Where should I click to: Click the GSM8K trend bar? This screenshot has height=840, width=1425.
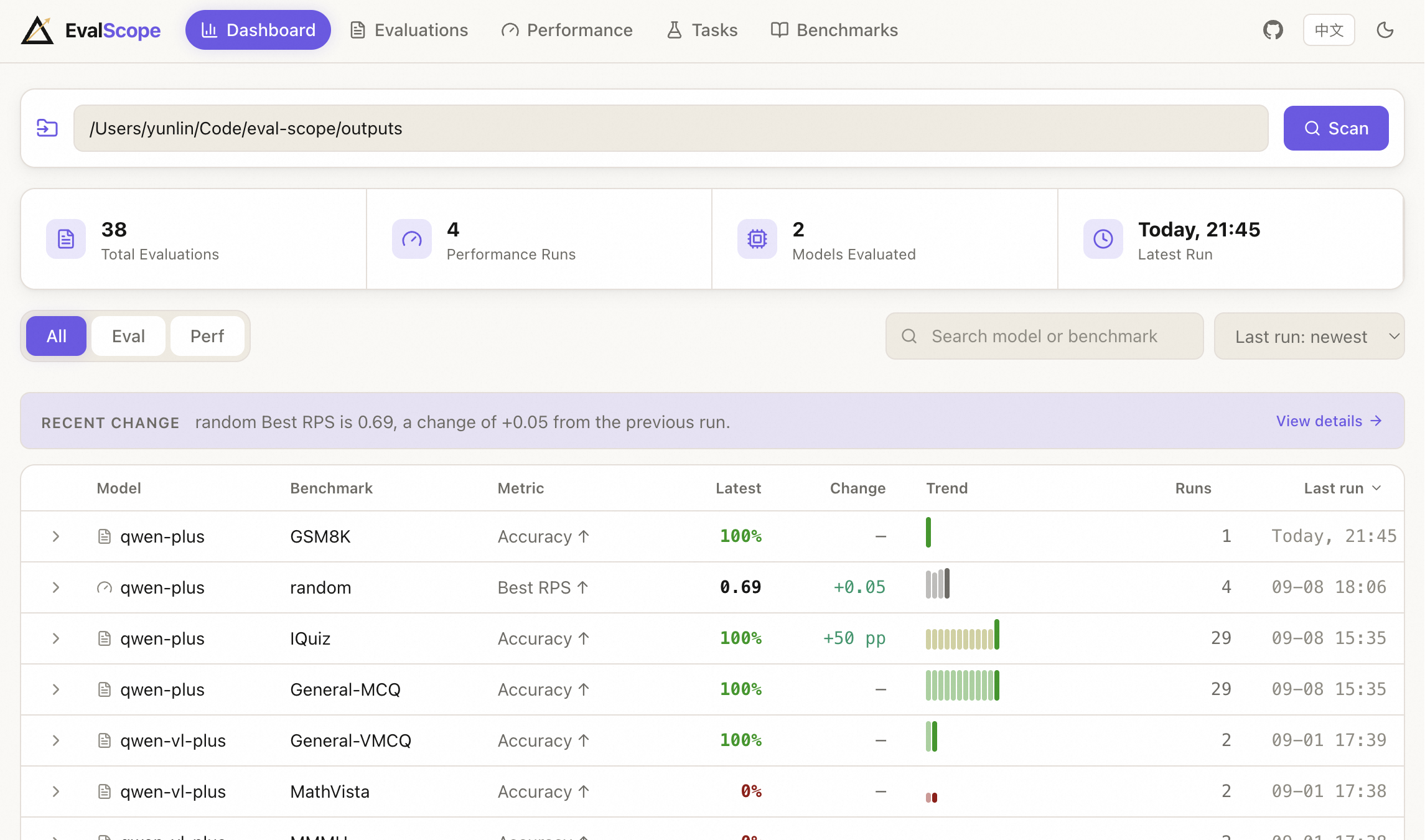928,533
